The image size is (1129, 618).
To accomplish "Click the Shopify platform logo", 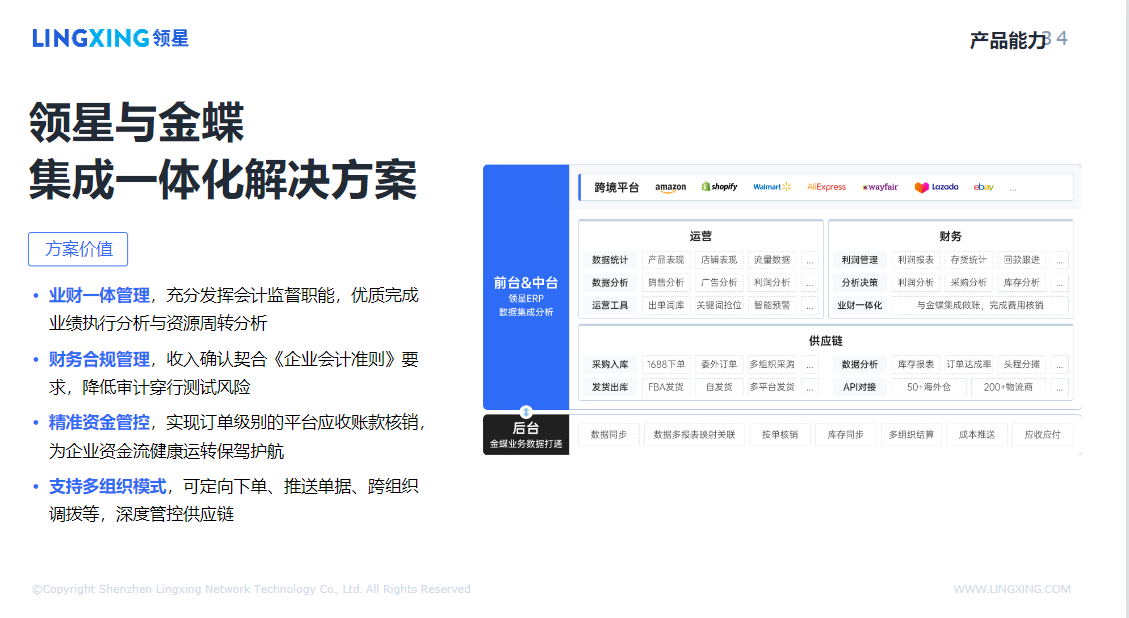I will click(x=719, y=187).
